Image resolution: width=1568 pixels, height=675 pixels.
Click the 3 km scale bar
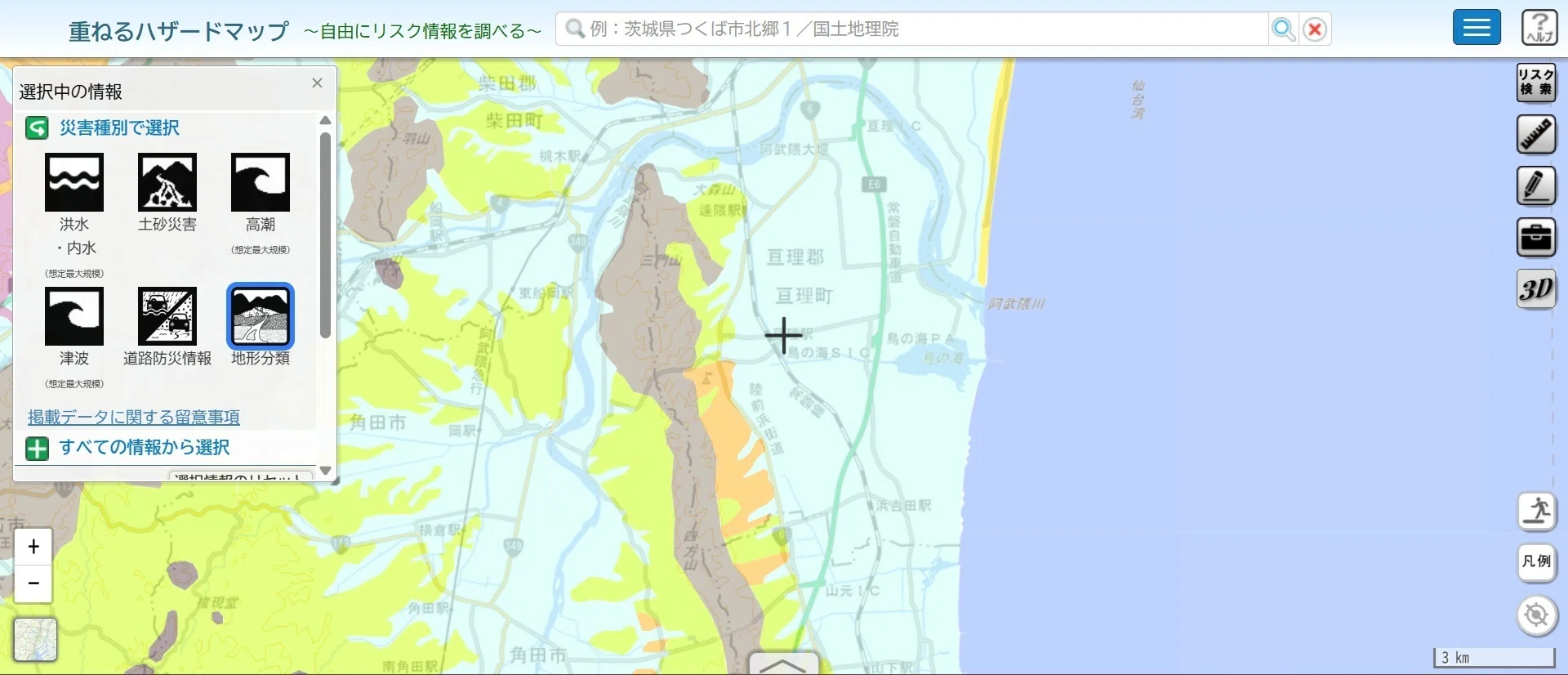click(x=1494, y=658)
